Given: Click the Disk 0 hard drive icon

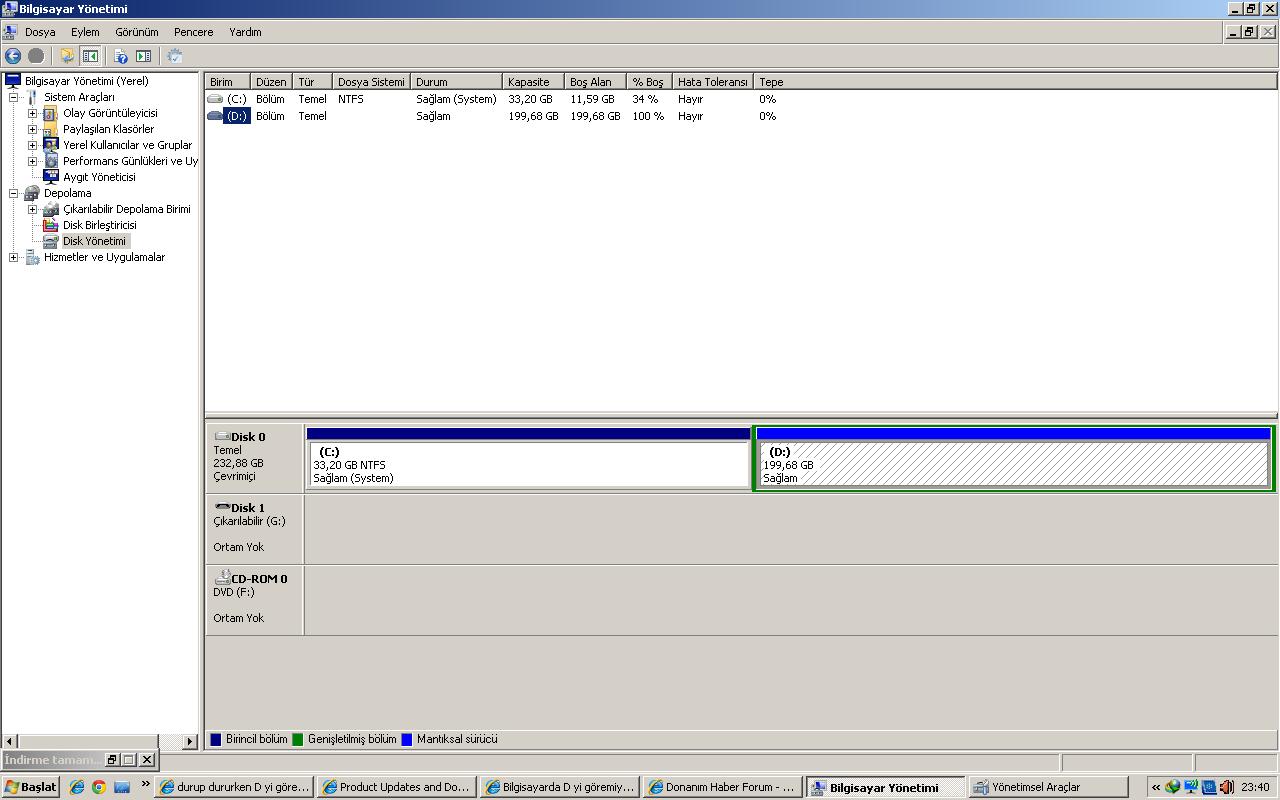Looking at the screenshot, I should pyautogui.click(x=222, y=437).
